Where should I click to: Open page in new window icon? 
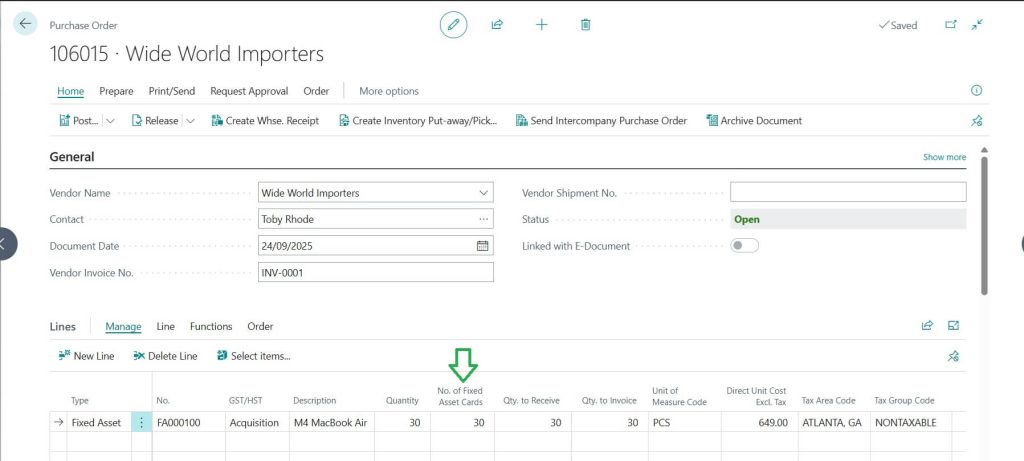951,25
